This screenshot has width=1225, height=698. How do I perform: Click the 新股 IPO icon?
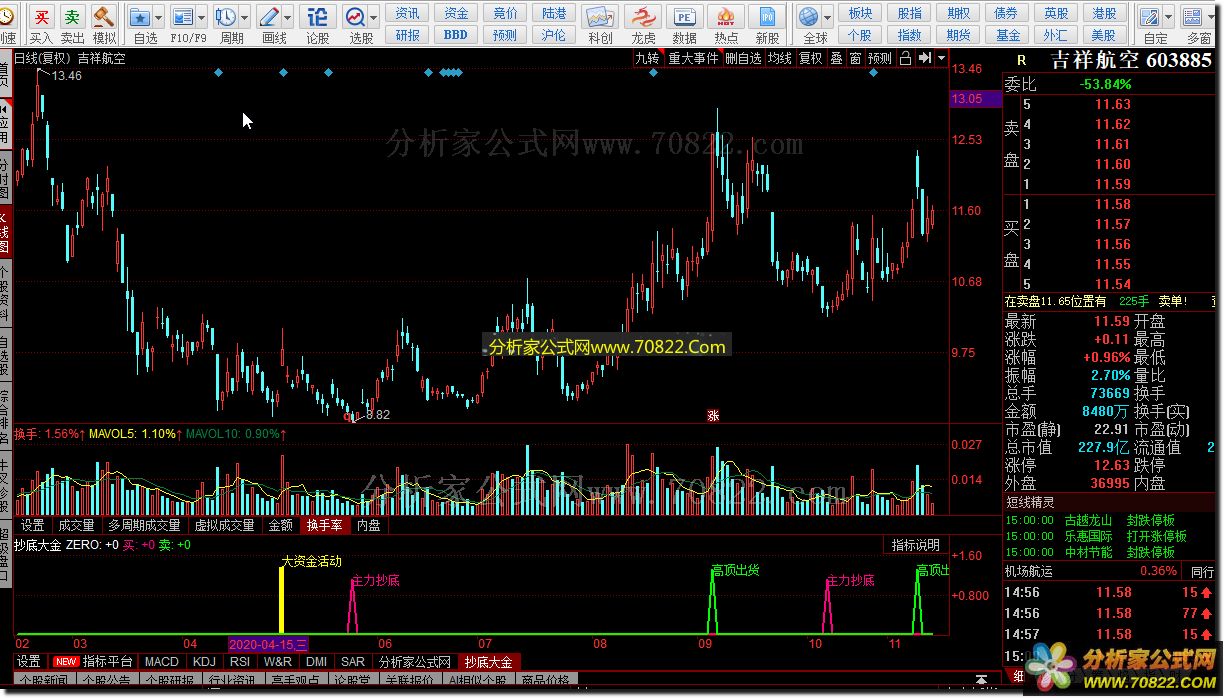(x=767, y=17)
